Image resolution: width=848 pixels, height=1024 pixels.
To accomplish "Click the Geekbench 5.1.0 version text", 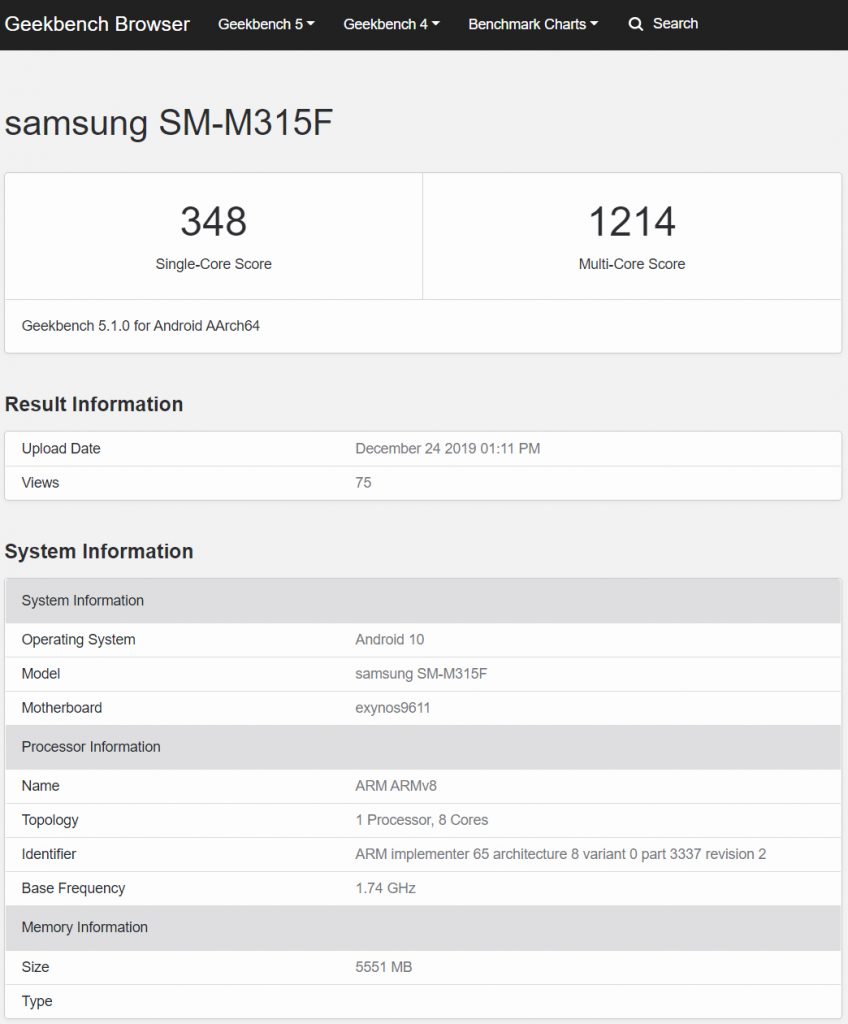I will [x=141, y=326].
